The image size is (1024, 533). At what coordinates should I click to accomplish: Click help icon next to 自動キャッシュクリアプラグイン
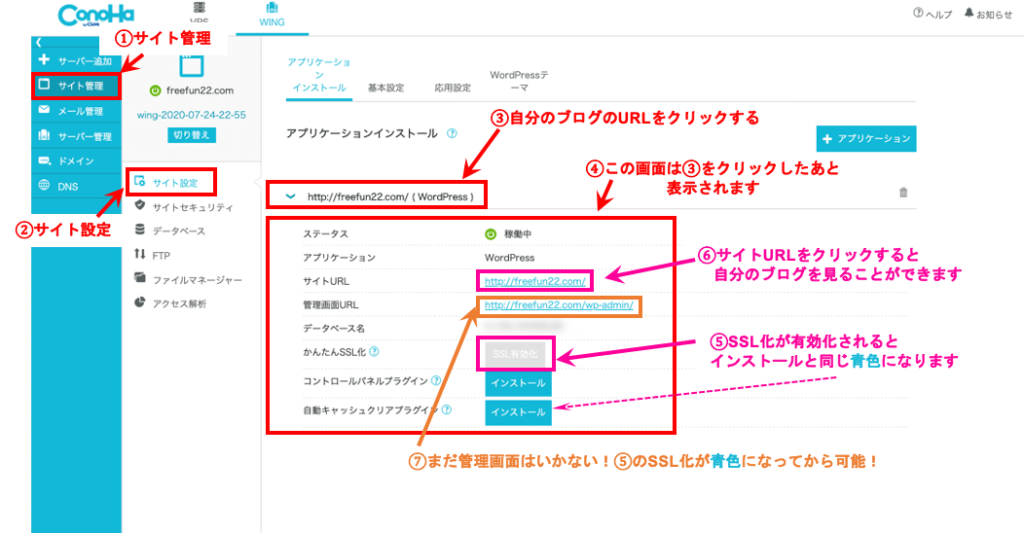tap(447, 410)
